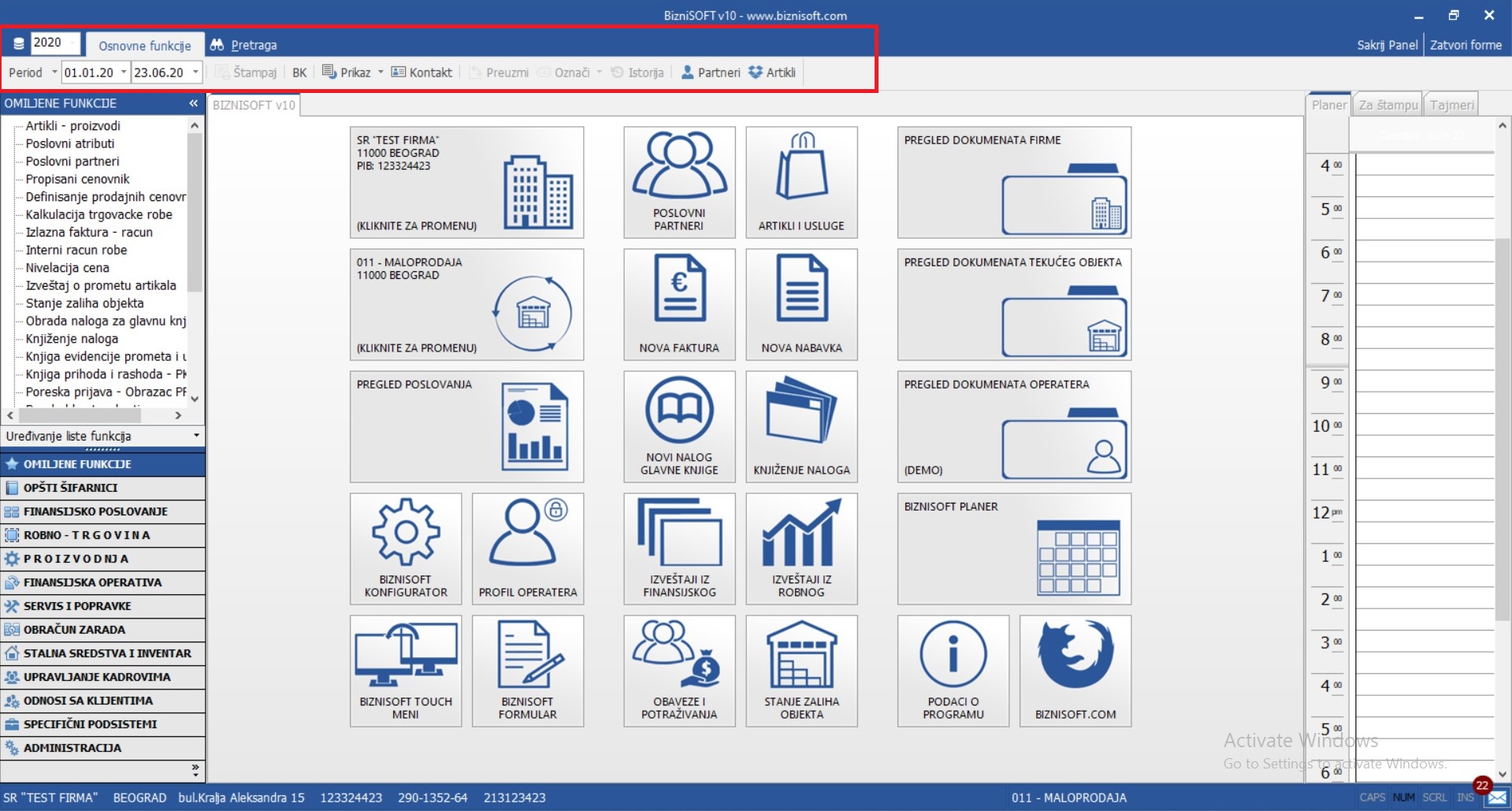Open Nivelacija cena in favorites tree
Screen dimensions: 1512x811
(68, 267)
